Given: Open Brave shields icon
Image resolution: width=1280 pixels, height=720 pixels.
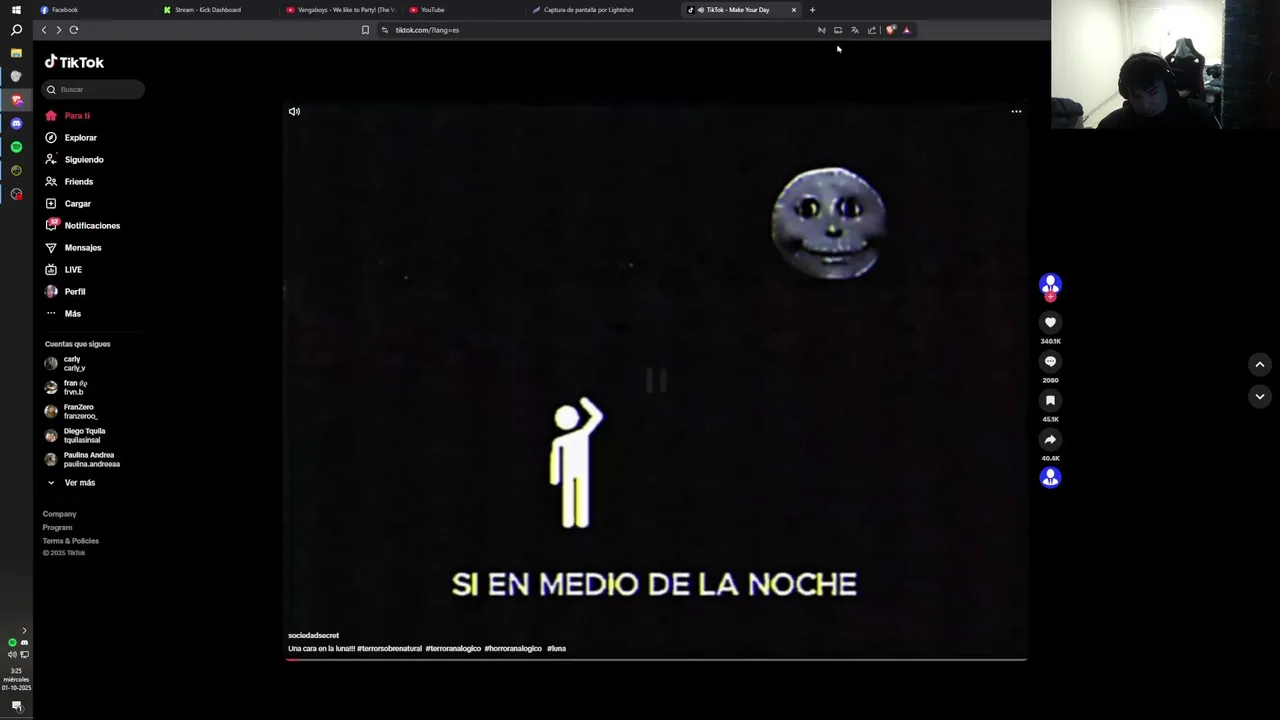Looking at the screenshot, I should [890, 30].
